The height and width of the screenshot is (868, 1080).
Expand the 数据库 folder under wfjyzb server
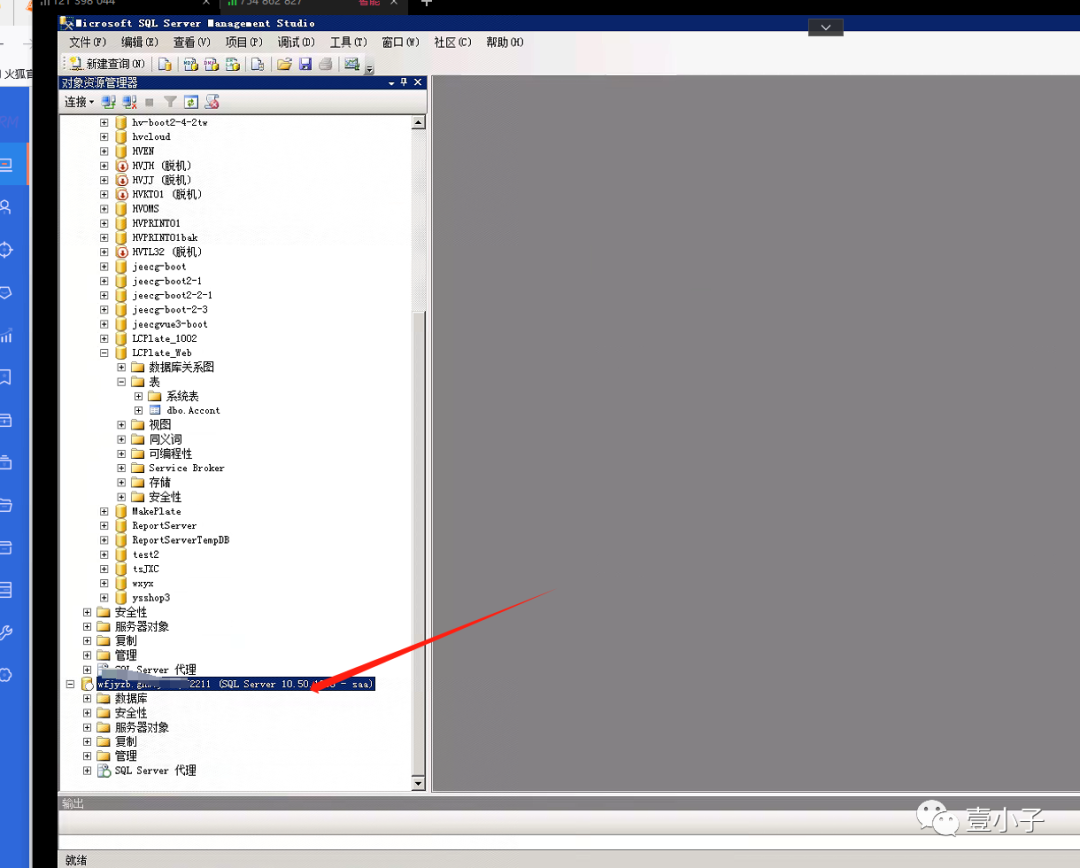pyautogui.click(x=87, y=699)
